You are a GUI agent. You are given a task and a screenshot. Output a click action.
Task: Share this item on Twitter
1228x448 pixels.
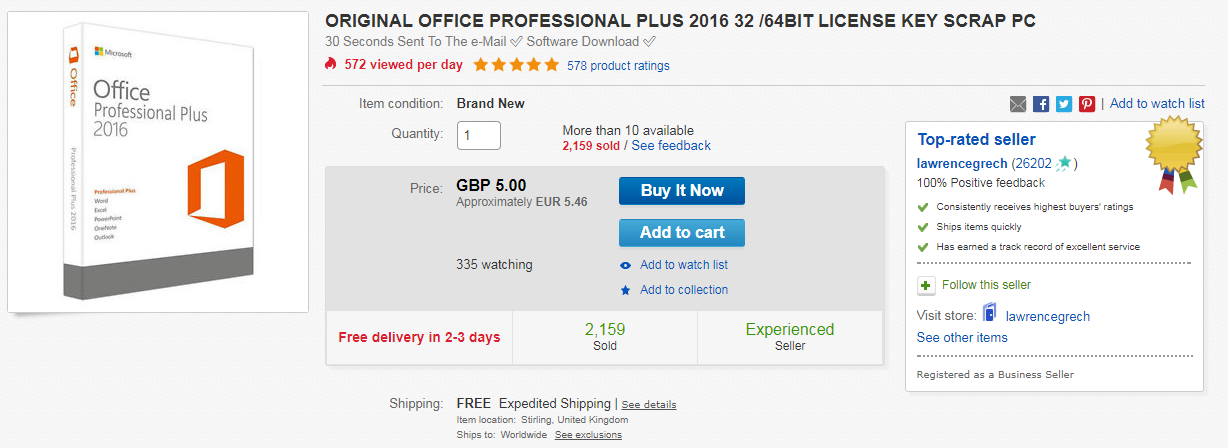pos(1064,104)
